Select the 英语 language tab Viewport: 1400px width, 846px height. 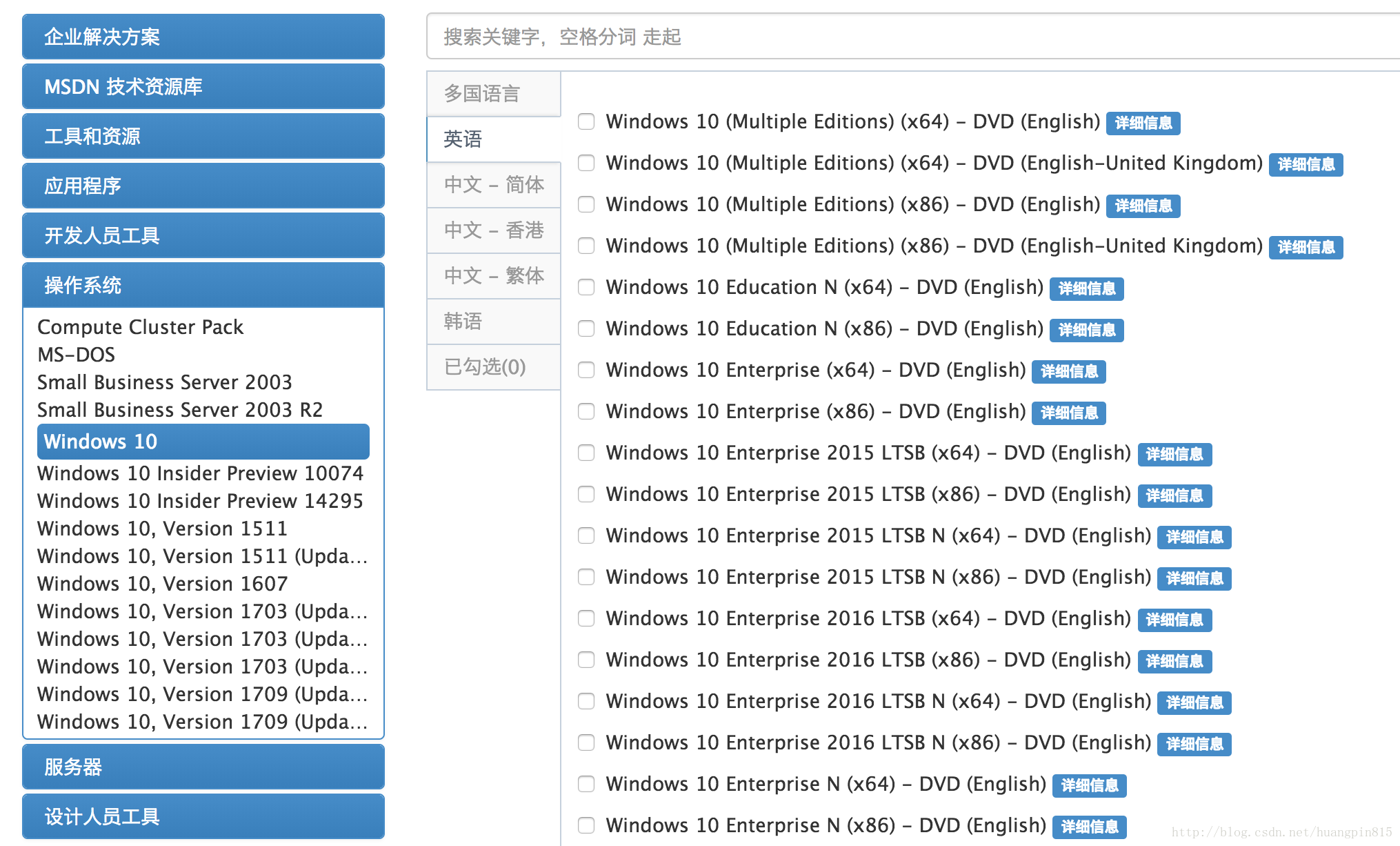tap(494, 139)
